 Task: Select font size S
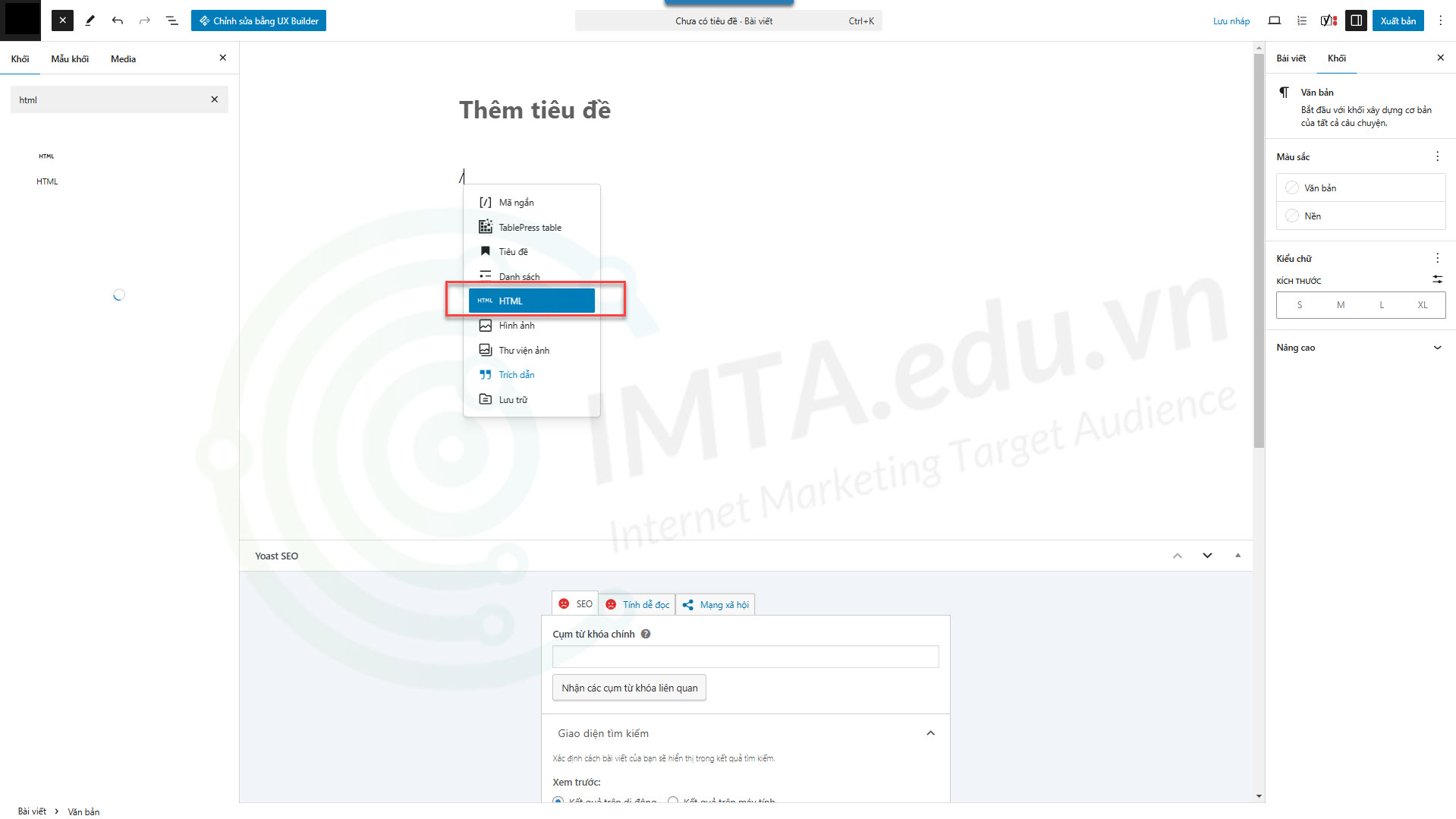[x=1299, y=305]
